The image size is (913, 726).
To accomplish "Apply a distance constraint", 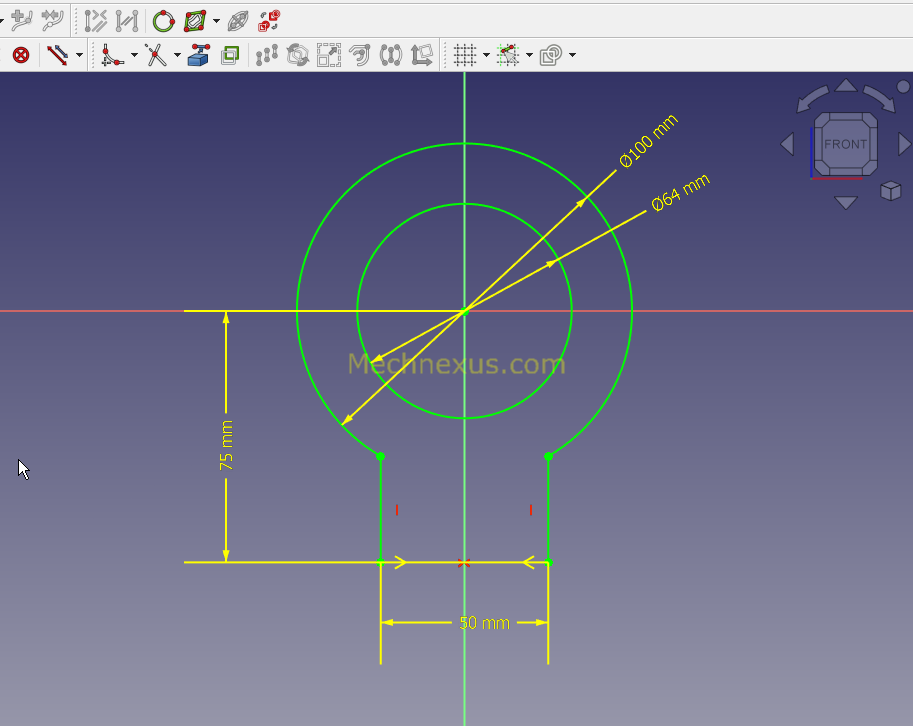I will pos(56,55).
